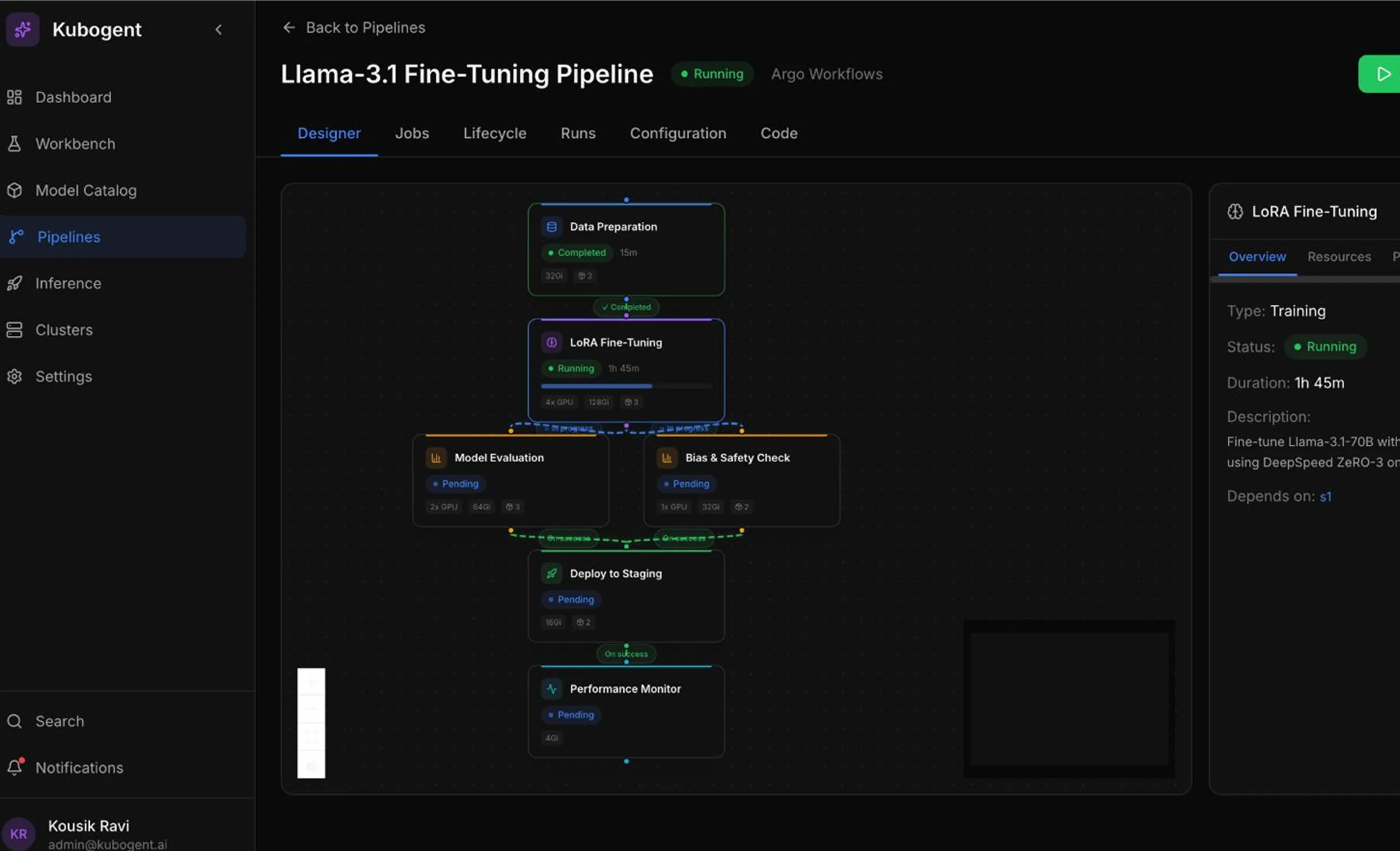Go back using the Back to Pipelines link

coord(354,27)
